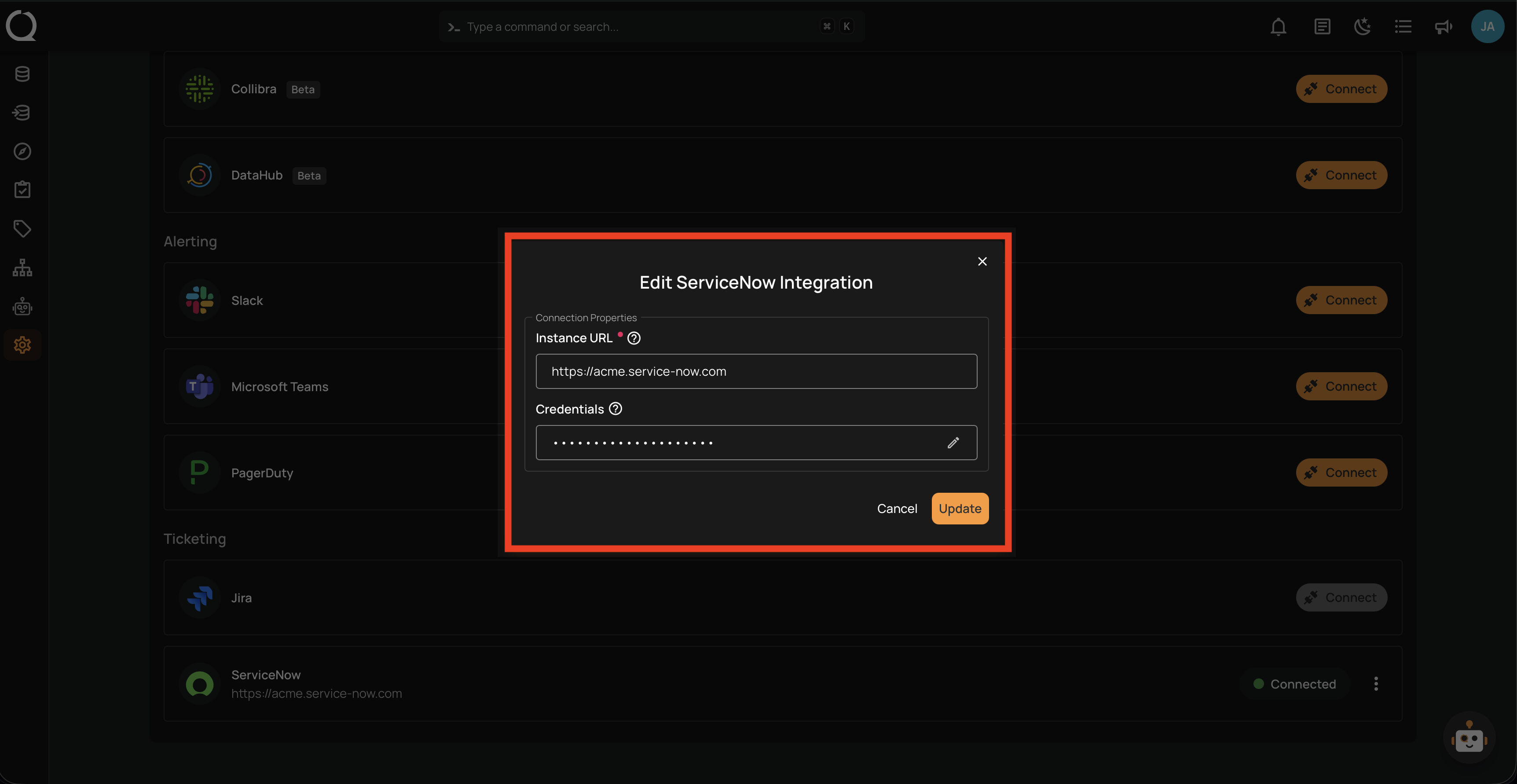Open the explore compass sidebar icon
Viewport: 1517px width, 784px height.
(22, 151)
